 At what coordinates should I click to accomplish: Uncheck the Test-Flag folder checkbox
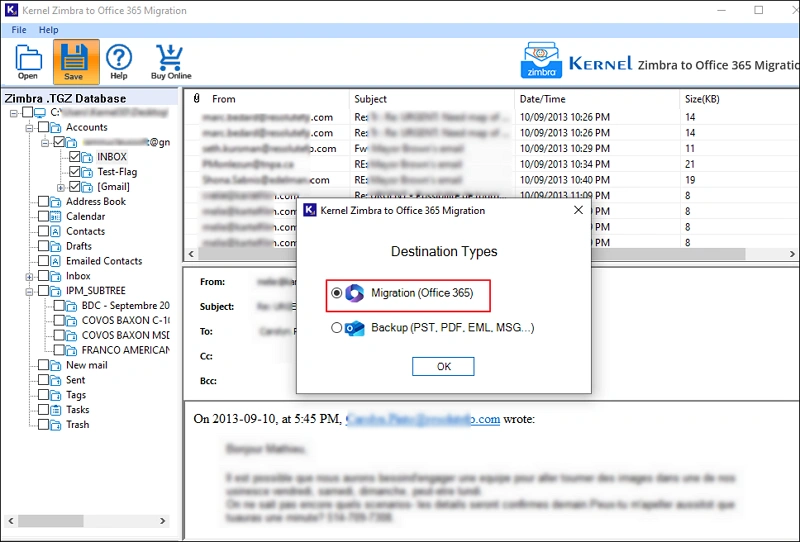click(74, 171)
